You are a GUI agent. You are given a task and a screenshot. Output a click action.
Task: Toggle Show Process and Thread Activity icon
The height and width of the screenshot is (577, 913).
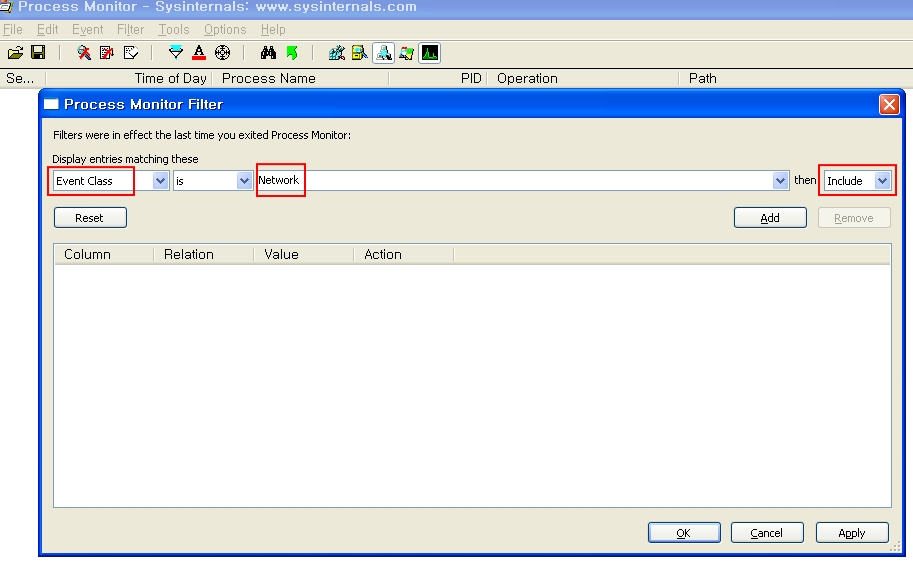tap(406, 53)
